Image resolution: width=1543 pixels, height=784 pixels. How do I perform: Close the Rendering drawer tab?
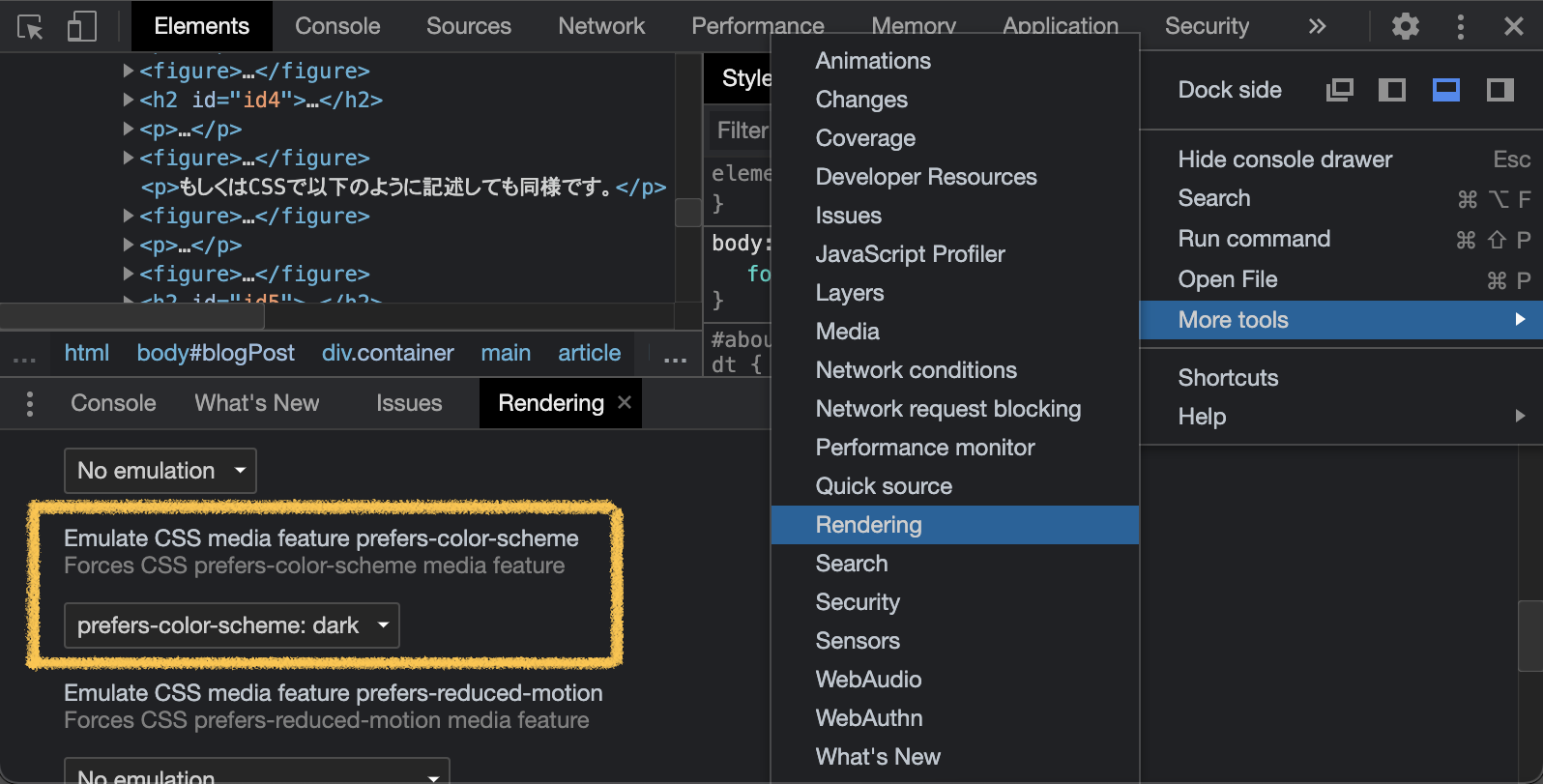pyautogui.click(x=625, y=402)
